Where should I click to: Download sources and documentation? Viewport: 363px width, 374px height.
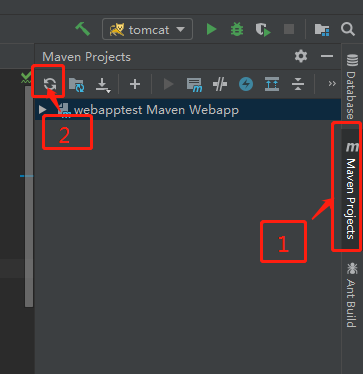point(103,85)
